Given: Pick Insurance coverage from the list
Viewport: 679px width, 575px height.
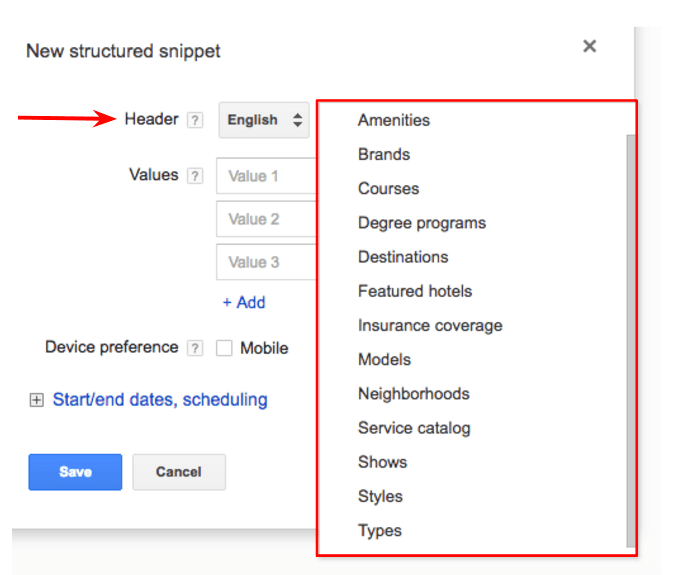Looking at the screenshot, I should (430, 325).
